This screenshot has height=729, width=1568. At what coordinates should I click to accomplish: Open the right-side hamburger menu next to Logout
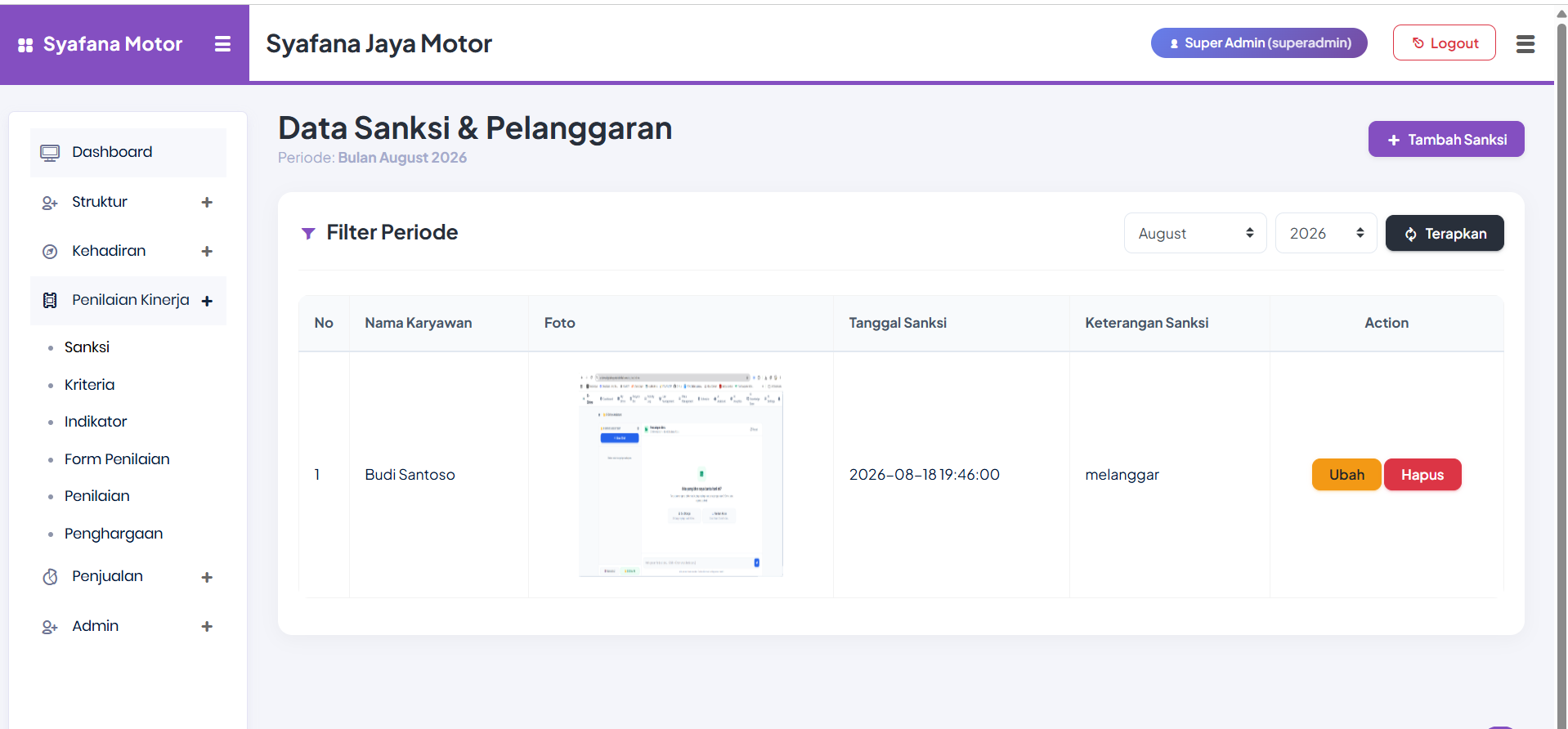tap(1525, 44)
